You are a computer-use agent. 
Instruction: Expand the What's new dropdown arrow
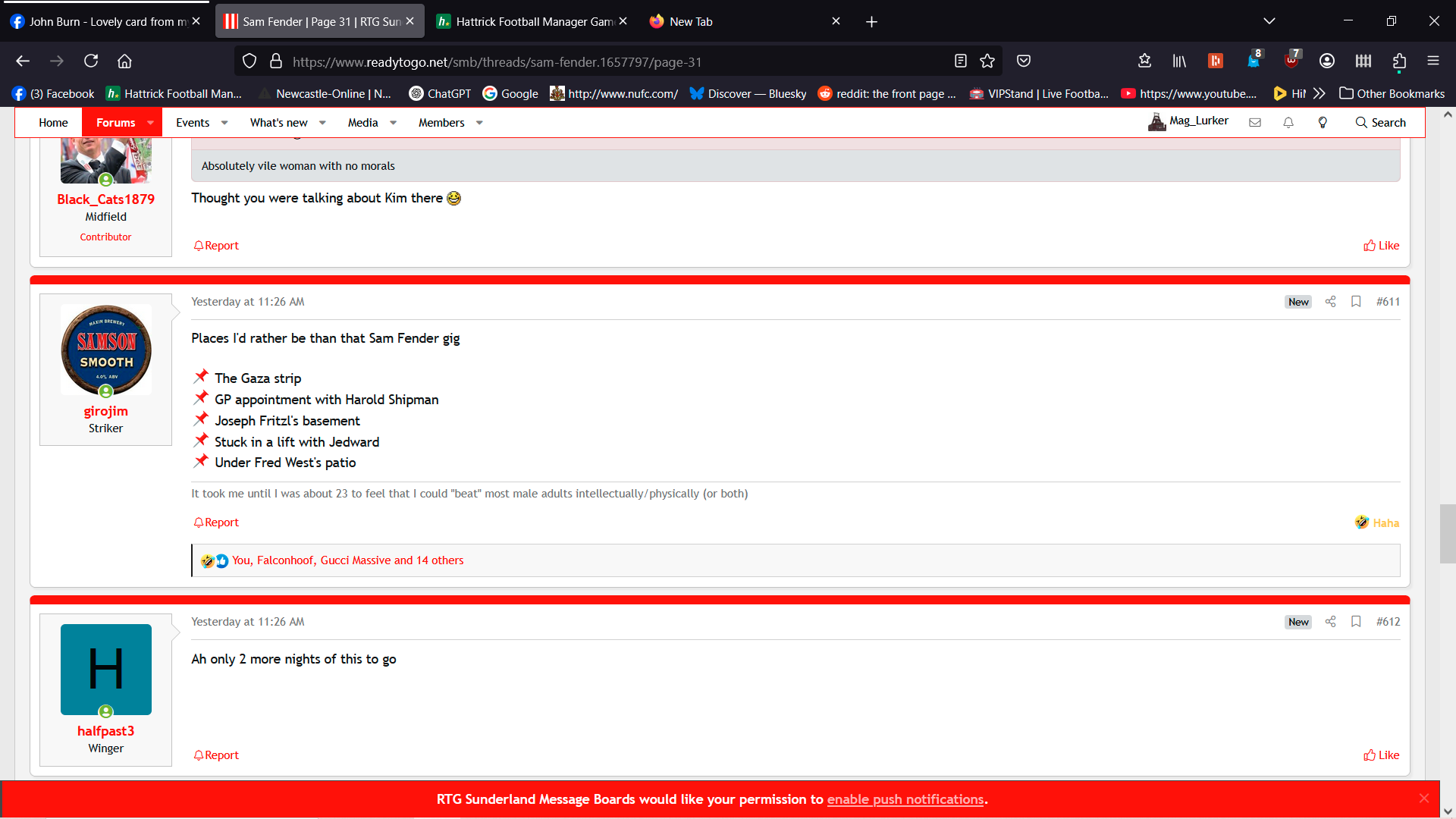tap(322, 123)
